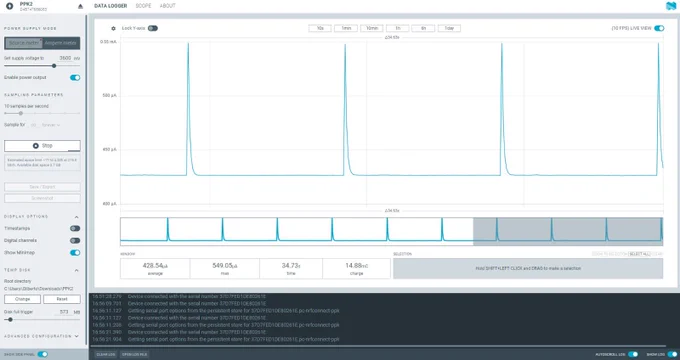Viewport: 680px width, 360px height.
Task: Select Source meter mode
Action: tap(23, 43)
